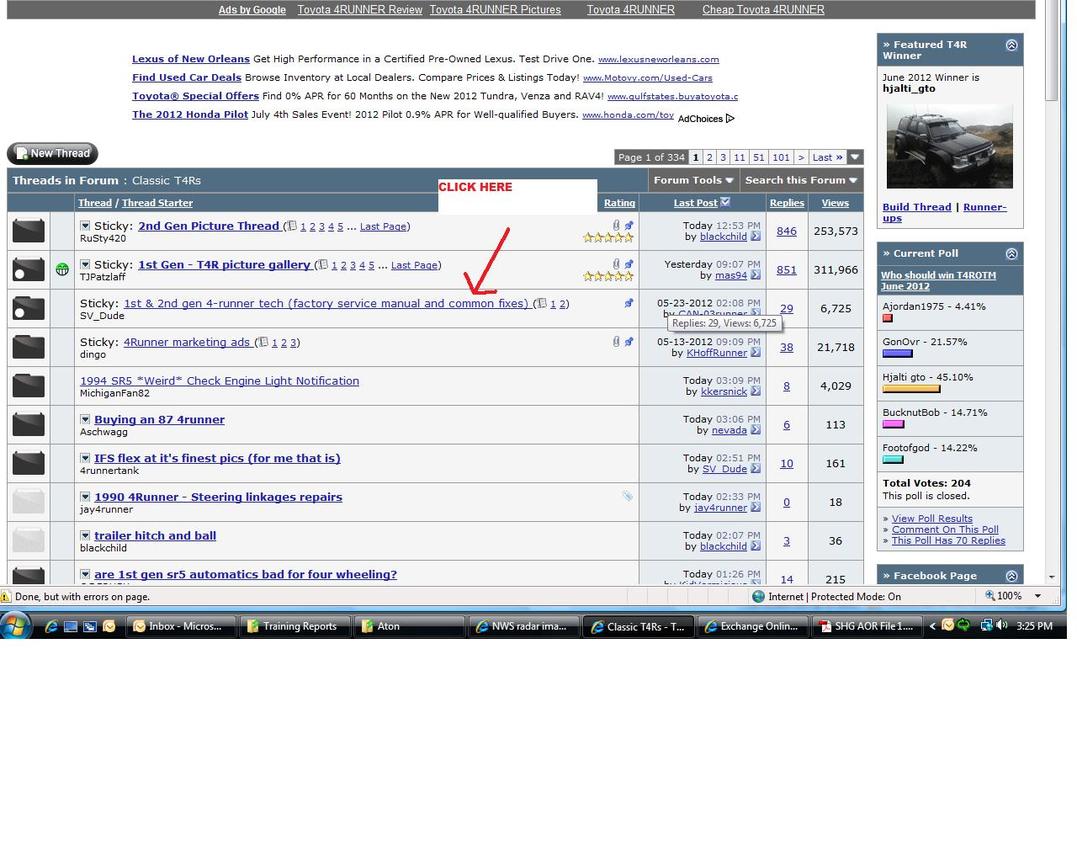Go to last post by blackchild in 2nd Gen Picture Thread

tap(756, 236)
